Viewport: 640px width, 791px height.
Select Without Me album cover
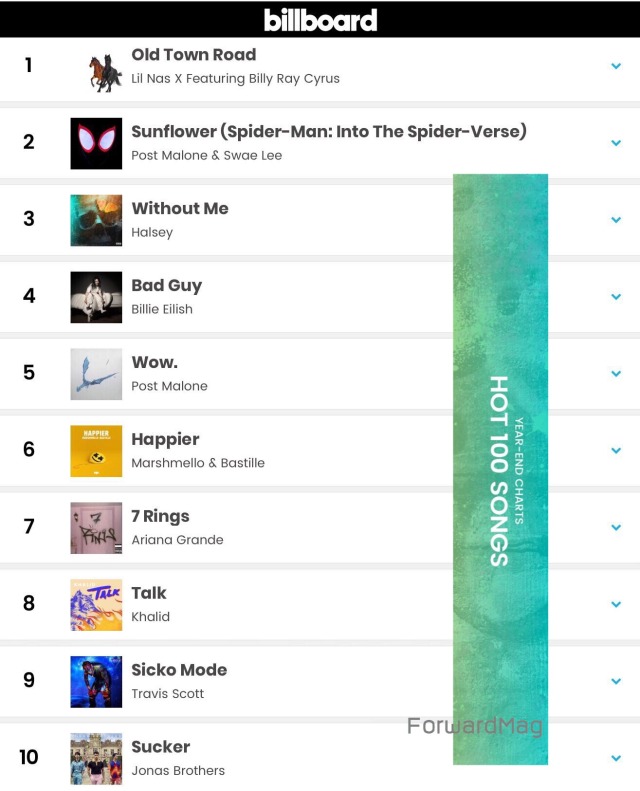pyautogui.click(x=96, y=220)
